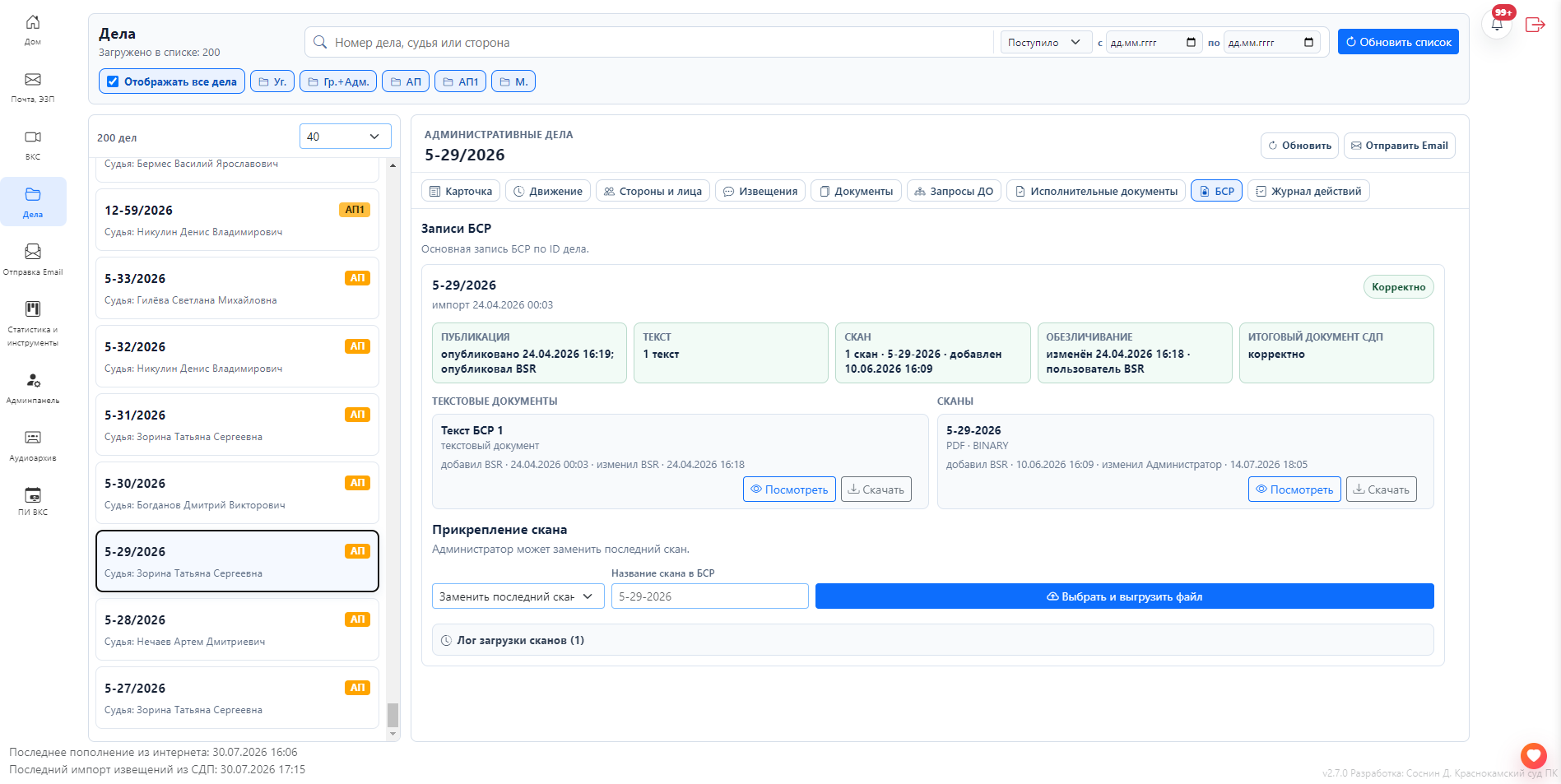The width and height of the screenshot is (1561, 784).
Task: Open calendar picker for end date
Action: (x=1308, y=42)
